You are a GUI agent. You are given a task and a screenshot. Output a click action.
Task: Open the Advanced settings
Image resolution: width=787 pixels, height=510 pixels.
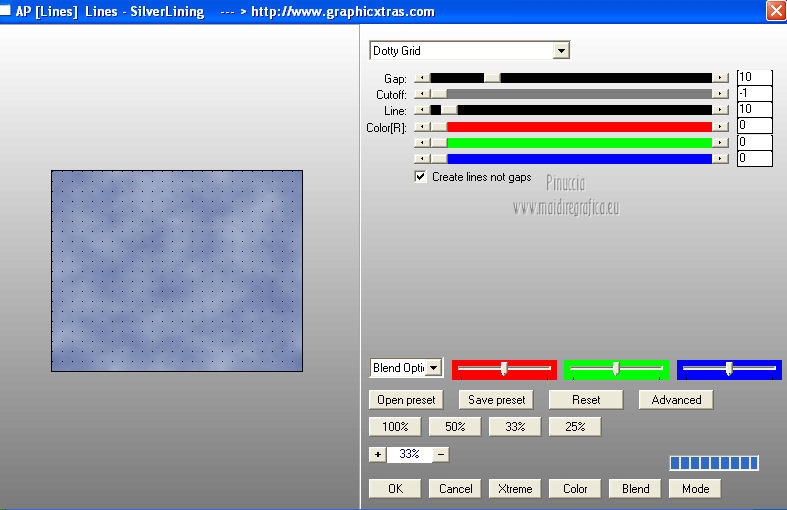[x=676, y=400]
